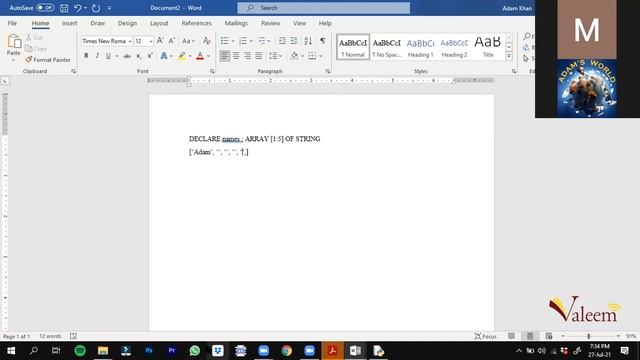Open the Clipboard dialog launcher
Screen dimensions: 640x360
[x=73, y=71]
